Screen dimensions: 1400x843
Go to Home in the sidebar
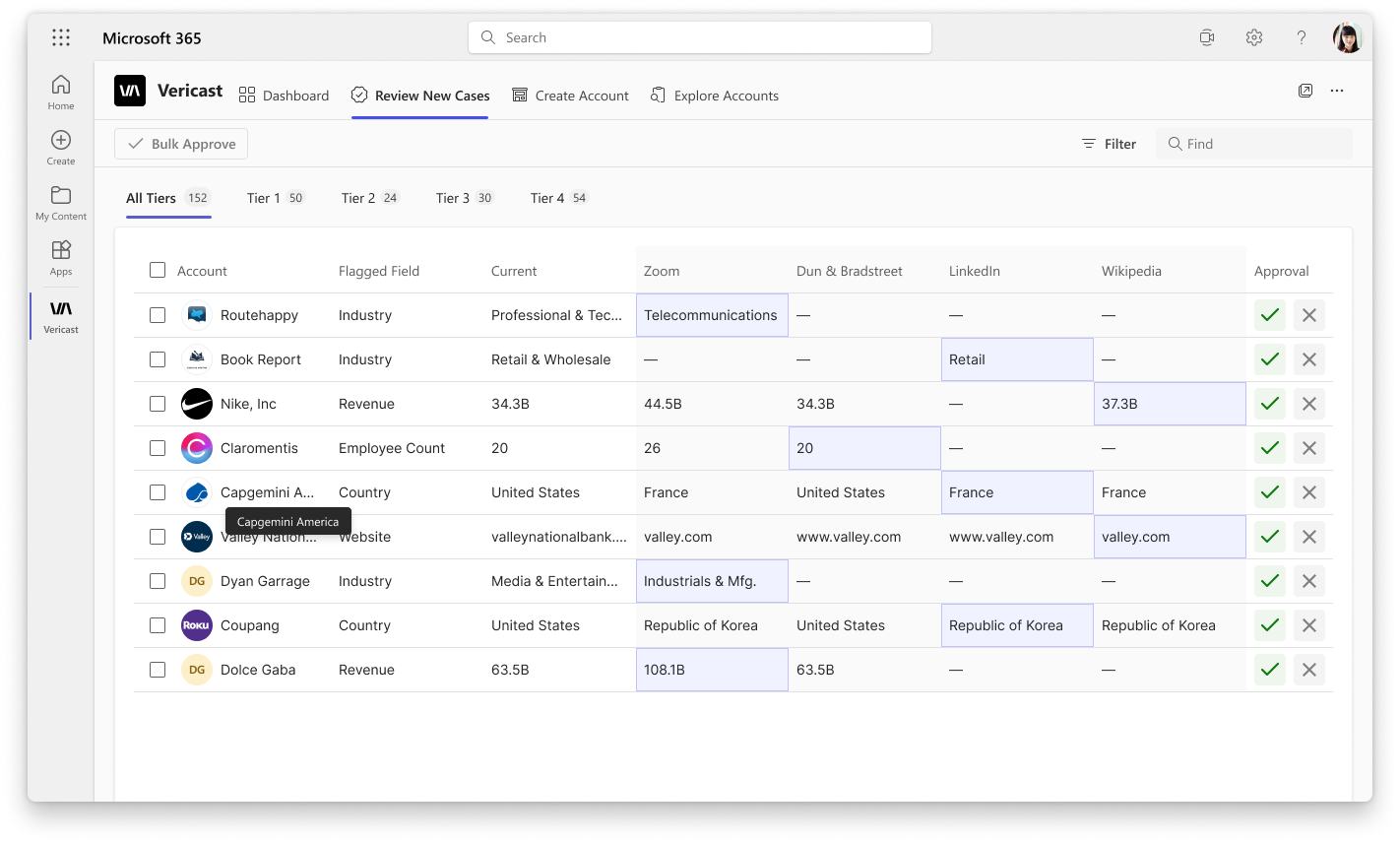coord(61,93)
